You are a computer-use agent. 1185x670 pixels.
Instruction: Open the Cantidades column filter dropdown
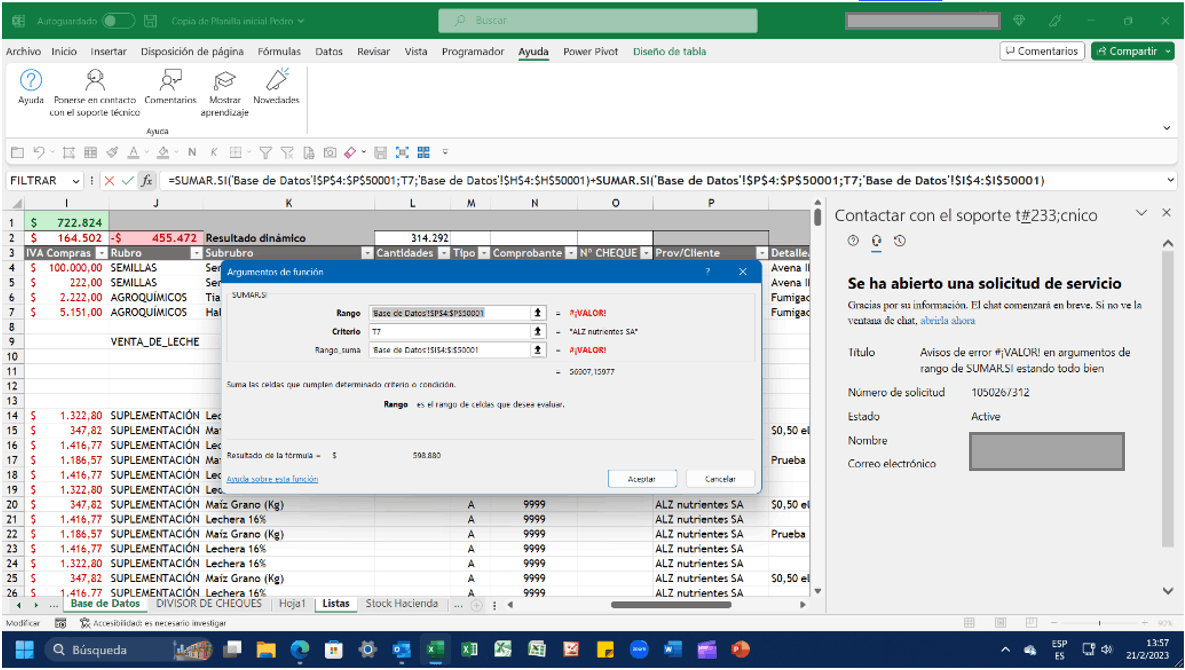[x=444, y=253]
